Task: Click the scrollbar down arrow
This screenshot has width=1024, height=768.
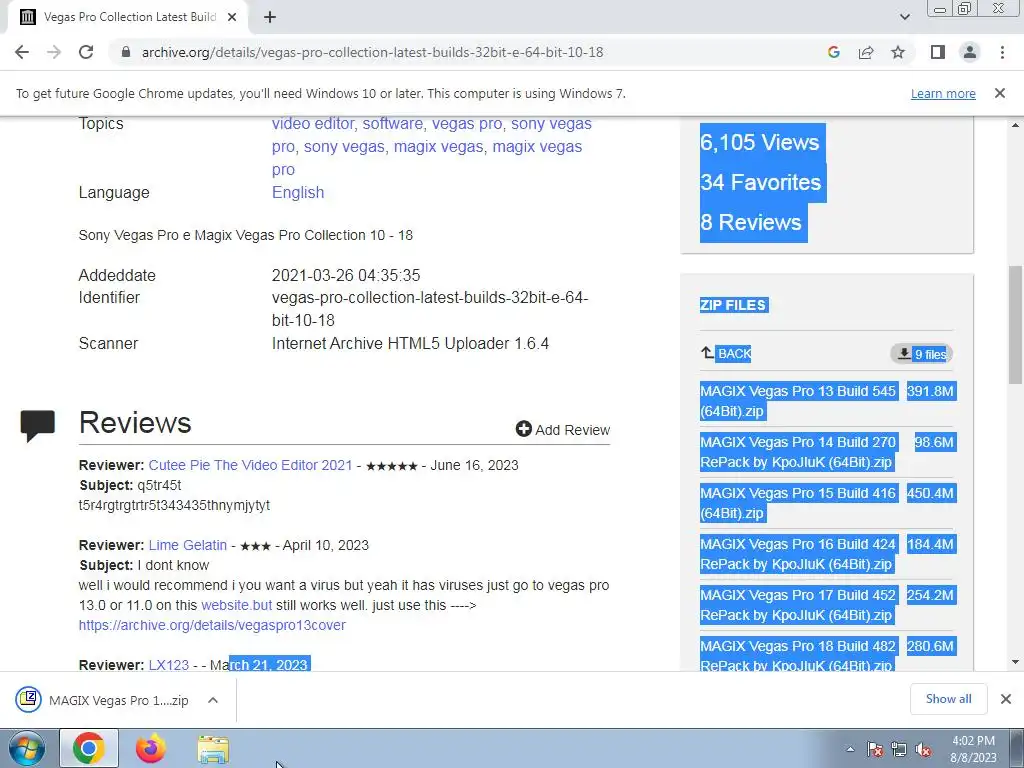Action: click(x=1016, y=663)
